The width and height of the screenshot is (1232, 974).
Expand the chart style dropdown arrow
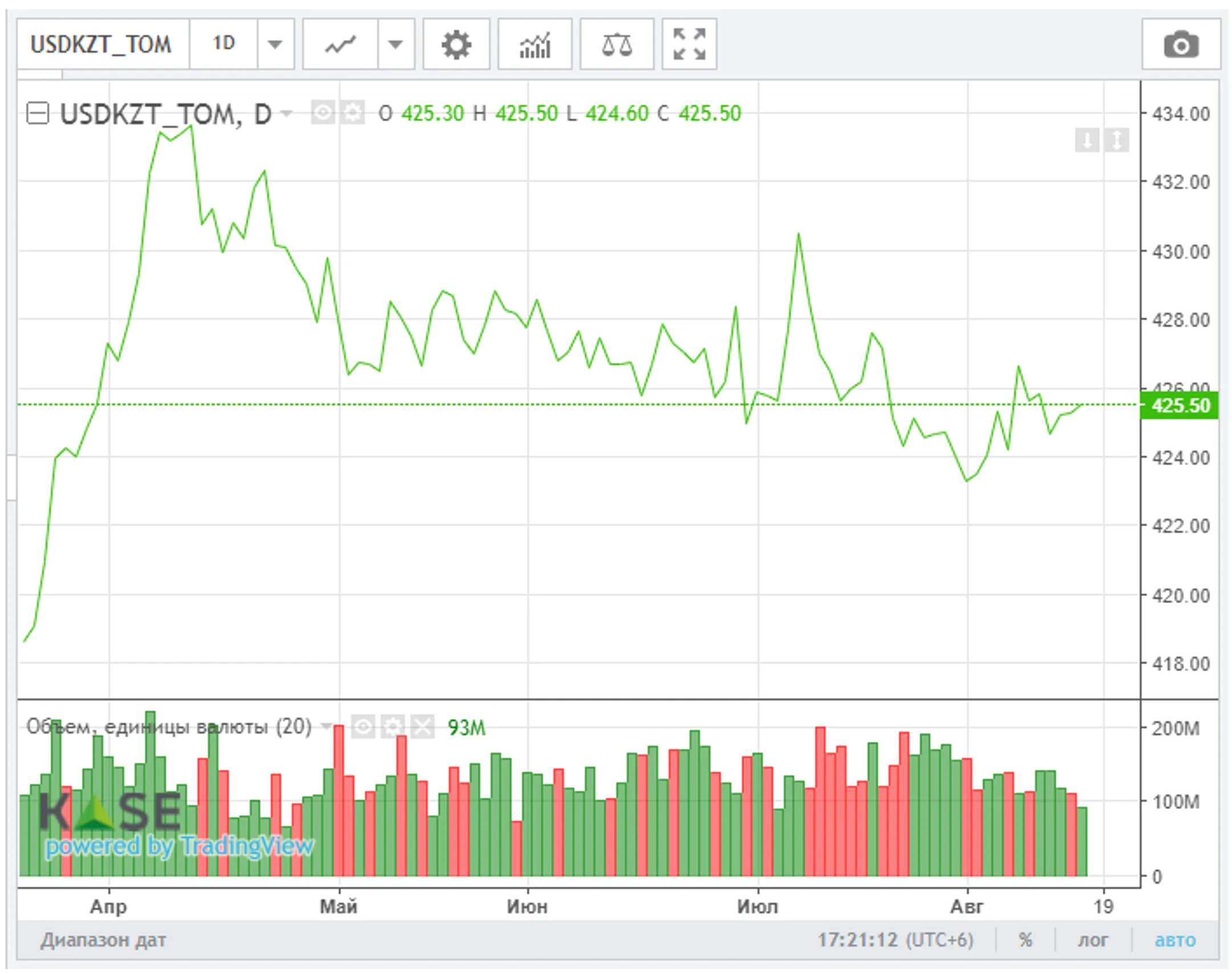(395, 45)
